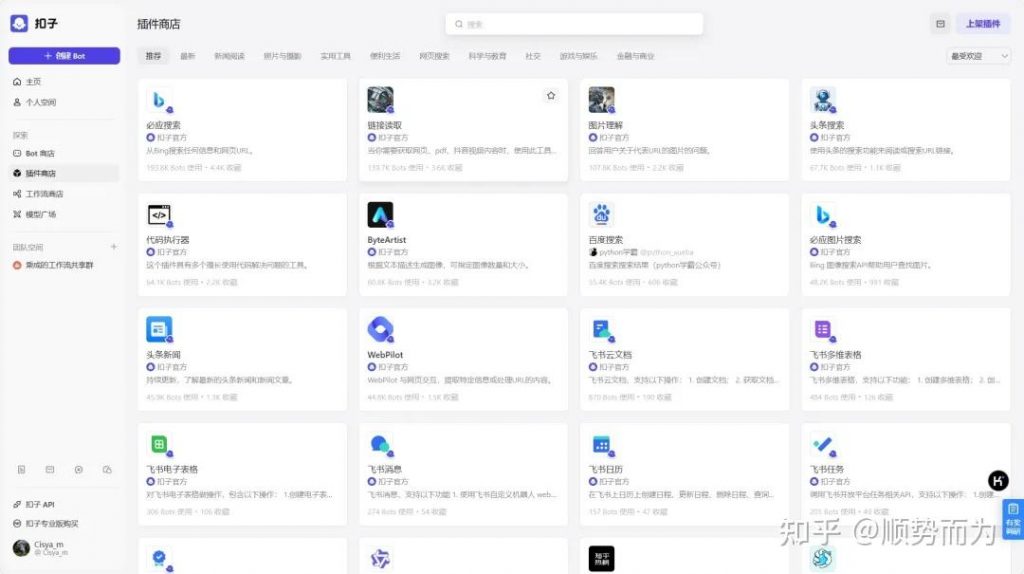Image resolution: width=1024 pixels, height=574 pixels.
Task: Select the 便利生活 category tab
Action: pyautogui.click(x=385, y=56)
